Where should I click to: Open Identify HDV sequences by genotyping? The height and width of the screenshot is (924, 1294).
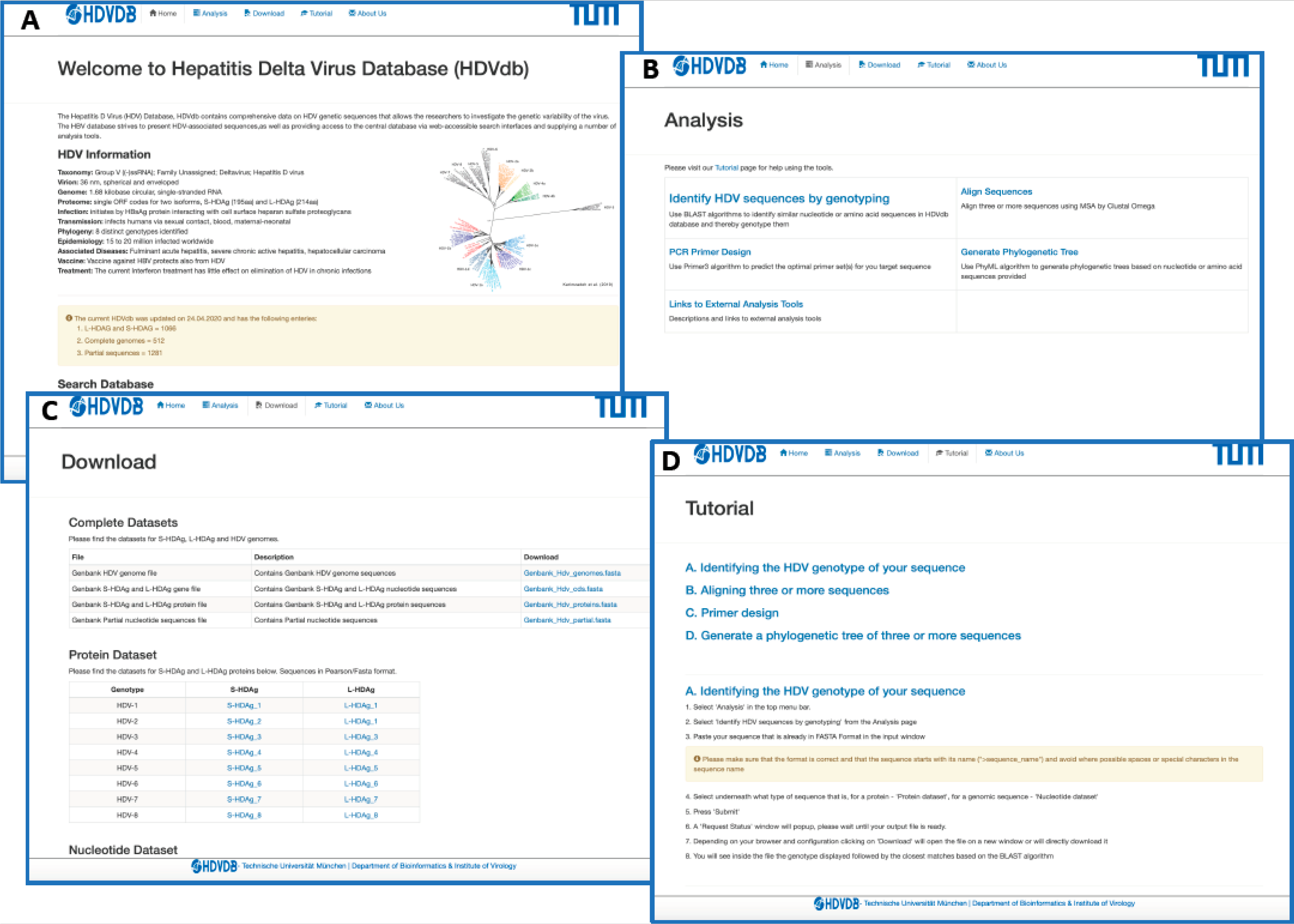[779, 198]
